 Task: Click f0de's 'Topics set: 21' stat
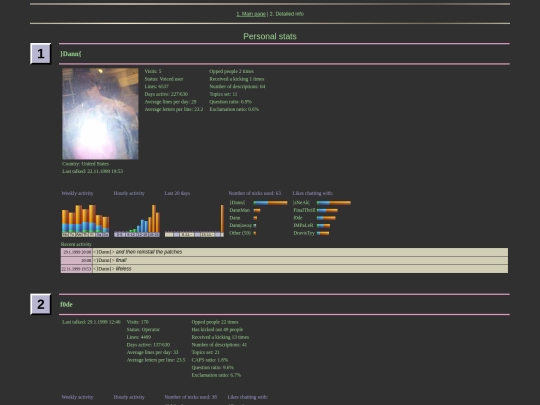[x=206, y=352]
